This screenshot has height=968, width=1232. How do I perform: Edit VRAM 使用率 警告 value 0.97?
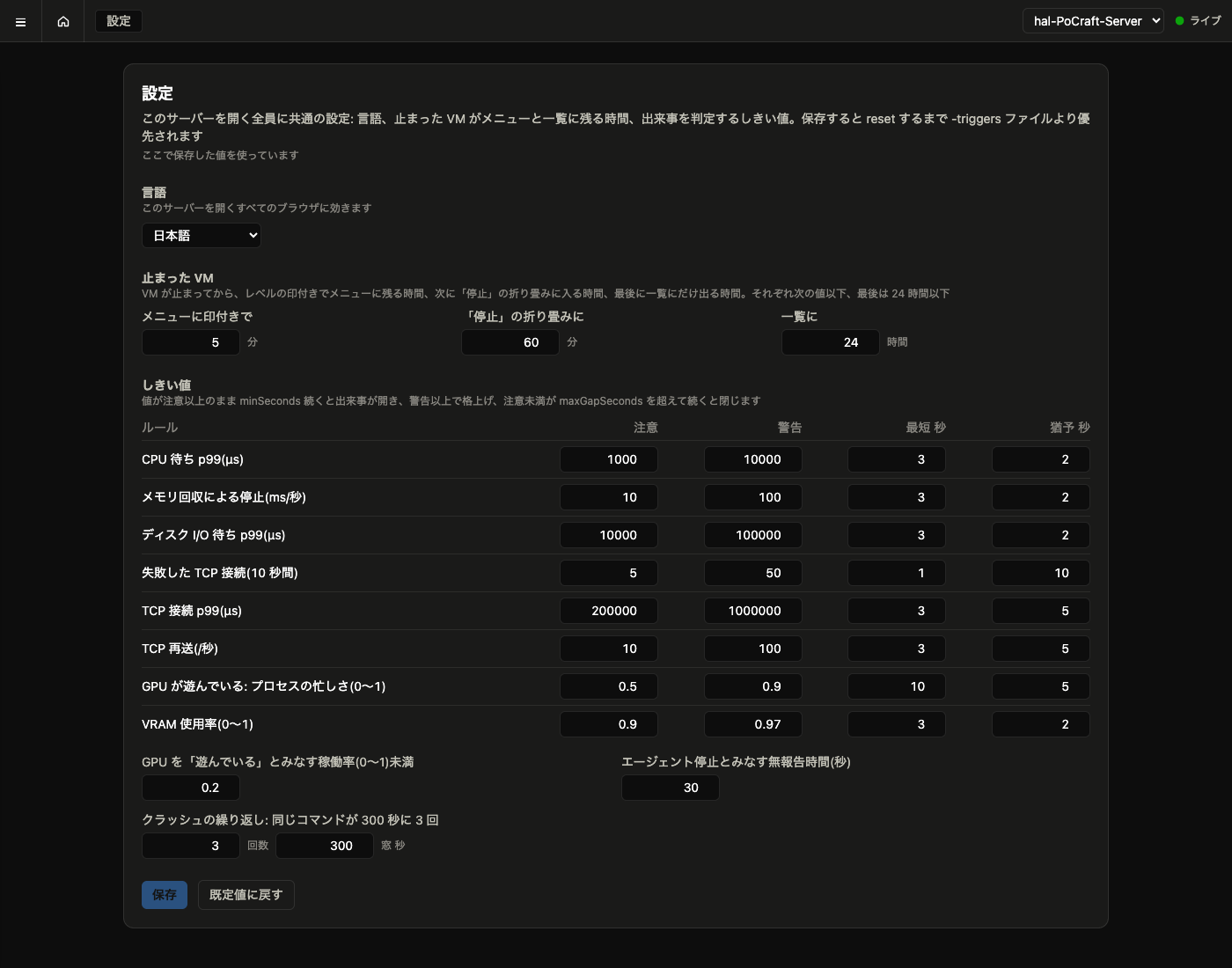click(x=753, y=724)
